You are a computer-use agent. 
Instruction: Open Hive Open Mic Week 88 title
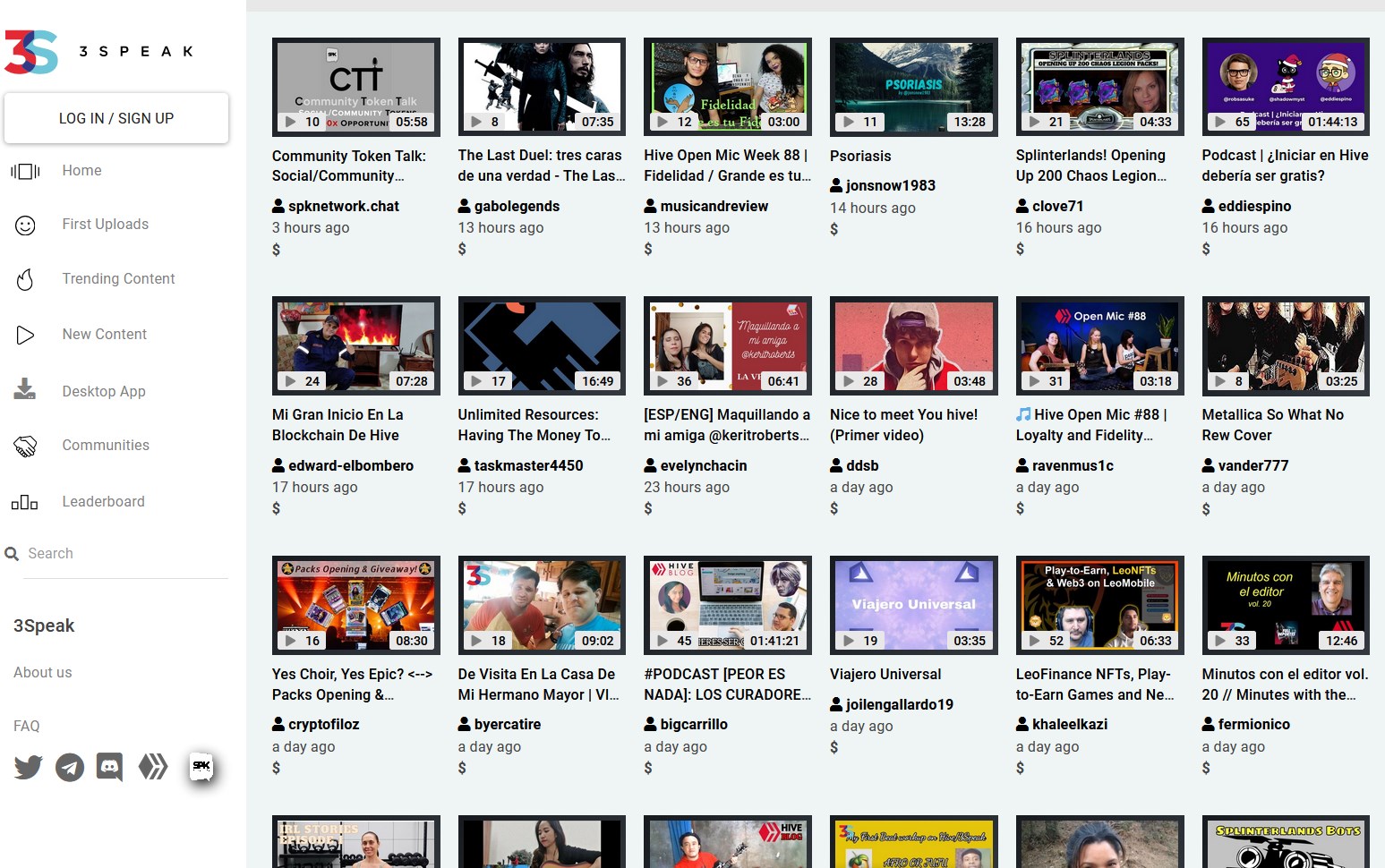728,166
